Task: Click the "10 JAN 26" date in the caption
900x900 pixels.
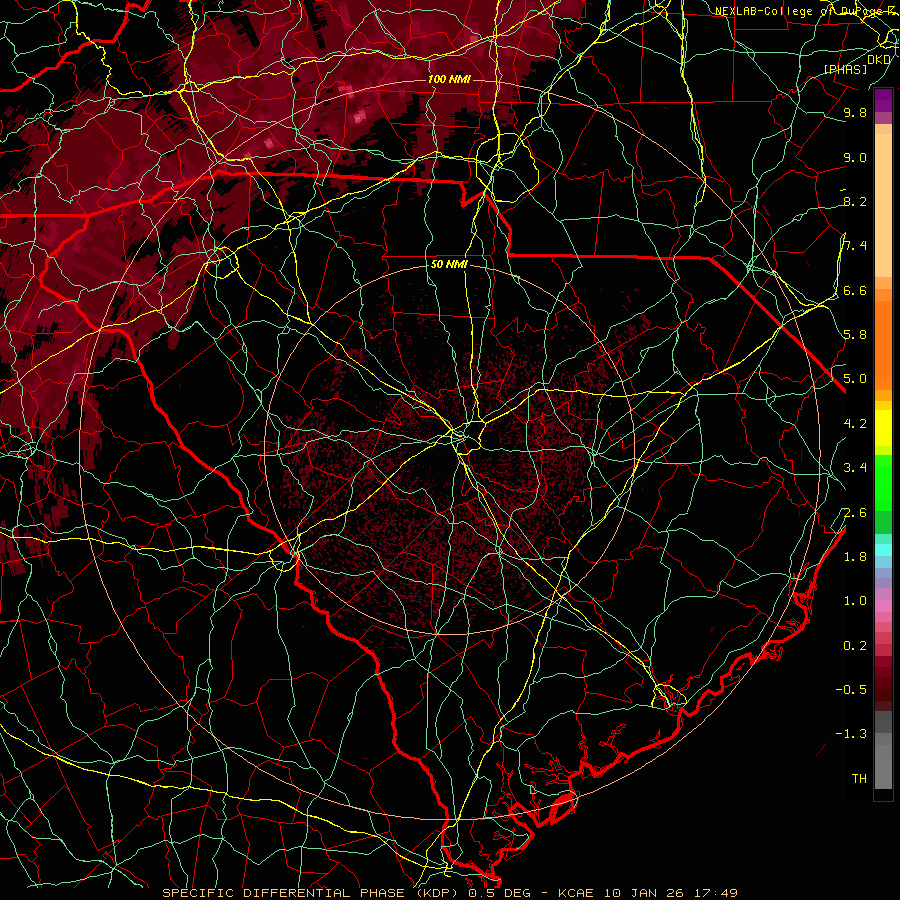Action: click(x=643, y=893)
